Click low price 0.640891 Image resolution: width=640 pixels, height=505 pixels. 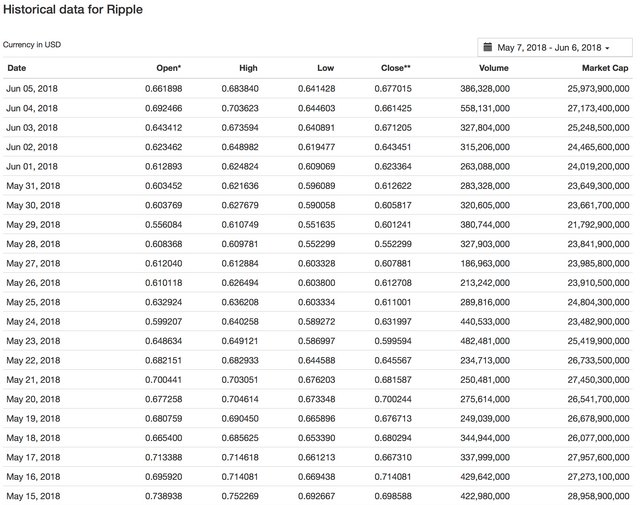point(316,127)
